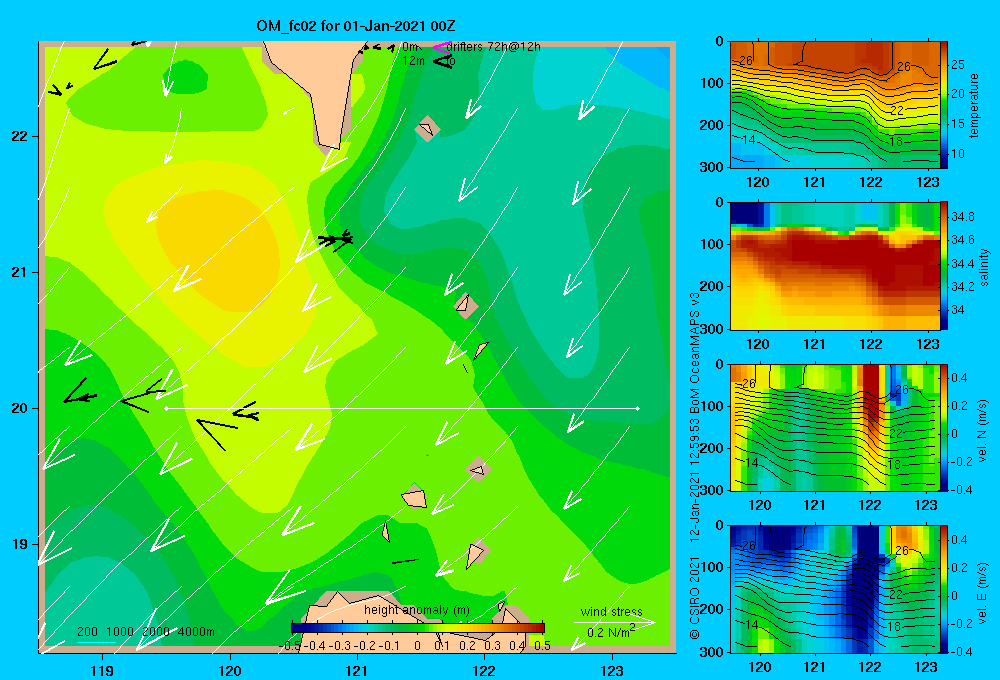The width and height of the screenshot is (1000, 680).
Task: Click the black 12m arrow symbol in the legend
Action: [443, 61]
